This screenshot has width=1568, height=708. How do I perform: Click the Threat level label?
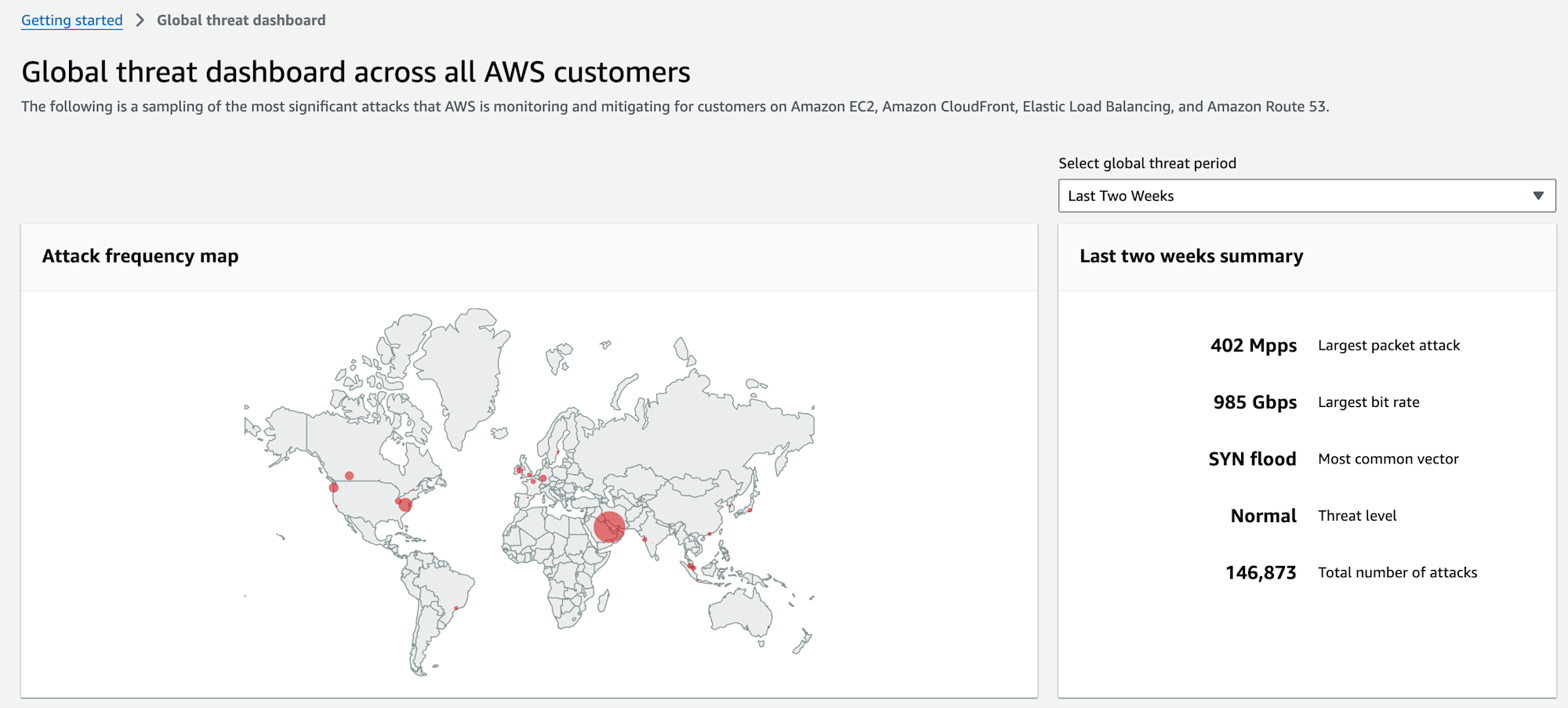[x=1357, y=516]
